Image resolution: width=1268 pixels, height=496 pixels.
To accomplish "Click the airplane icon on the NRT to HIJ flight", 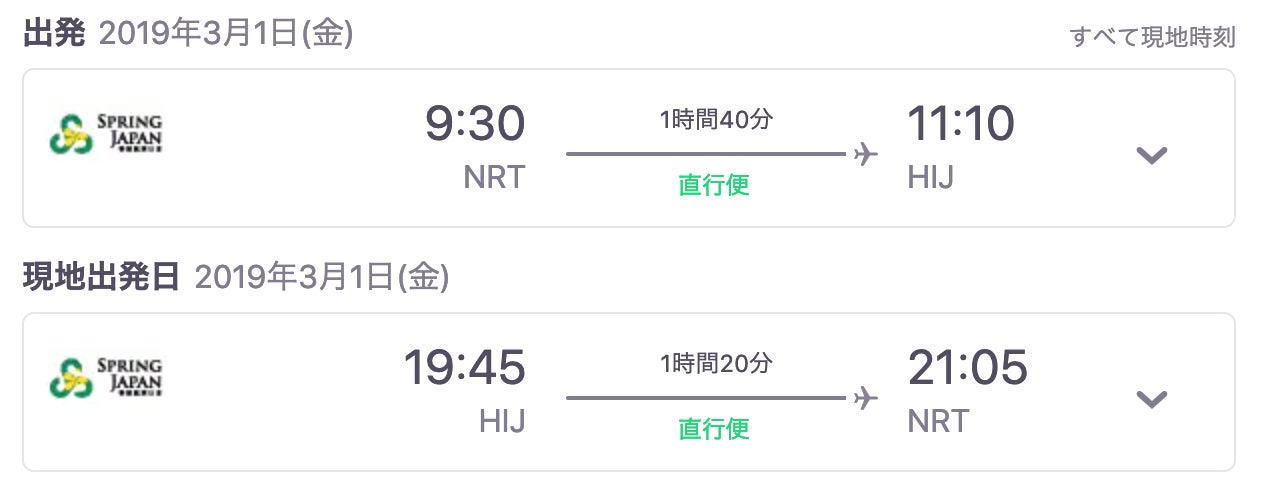I will pyautogui.click(x=866, y=154).
